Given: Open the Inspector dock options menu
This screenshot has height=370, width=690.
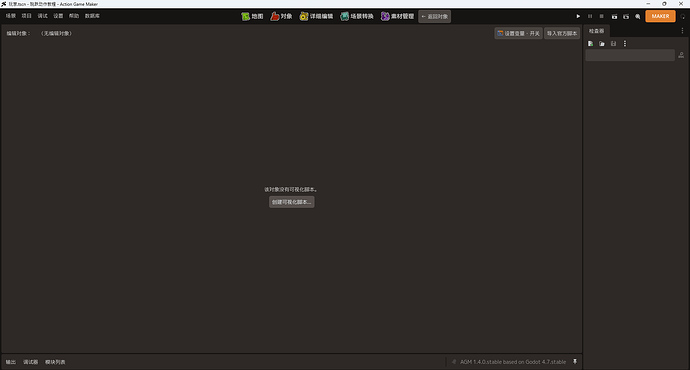Looking at the screenshot, I should 682,31.
